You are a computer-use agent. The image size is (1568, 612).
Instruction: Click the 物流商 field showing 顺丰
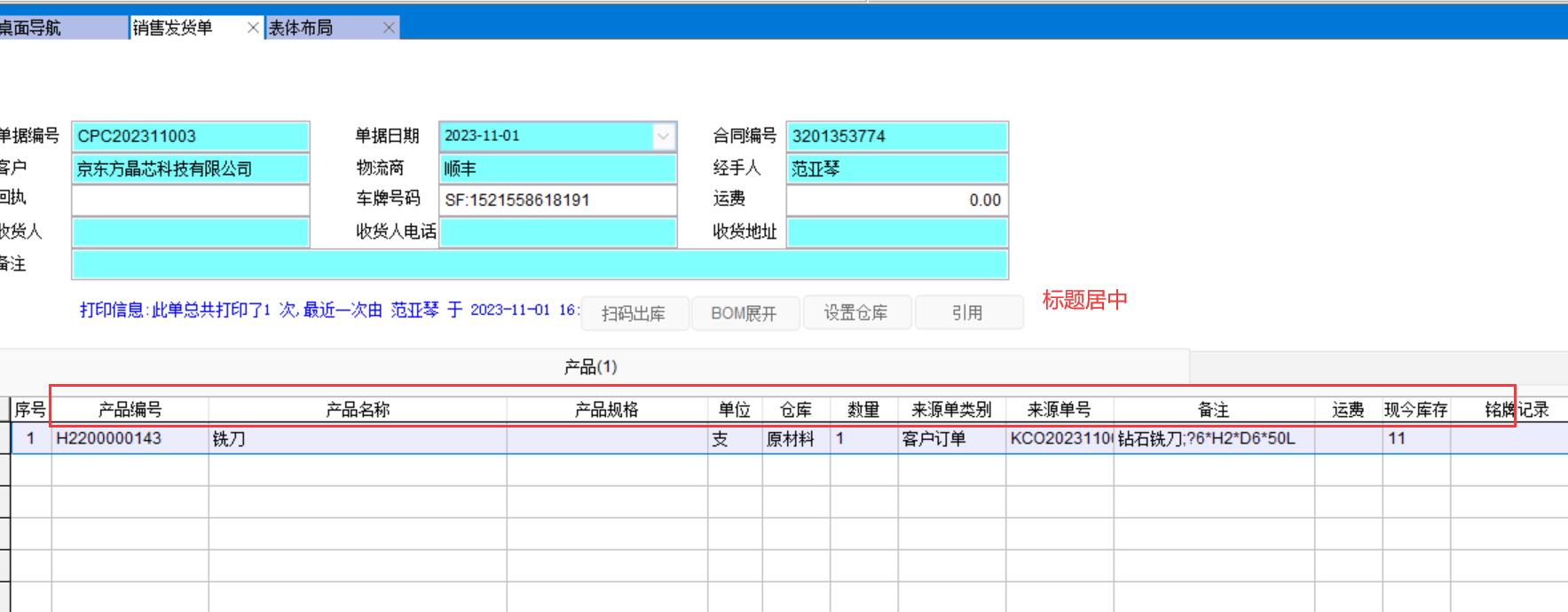557,169
